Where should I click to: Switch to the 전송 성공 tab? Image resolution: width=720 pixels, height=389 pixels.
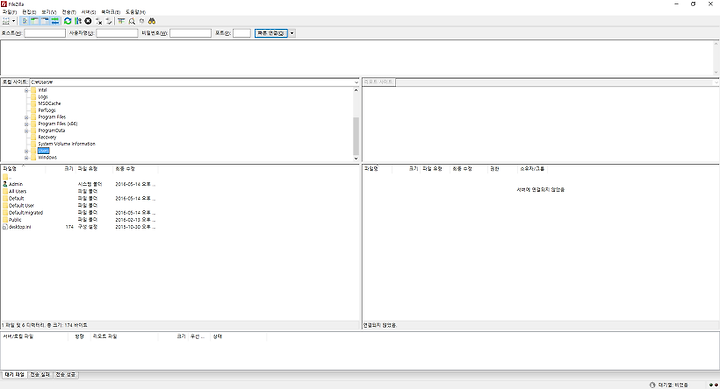(x=66, y=375)
